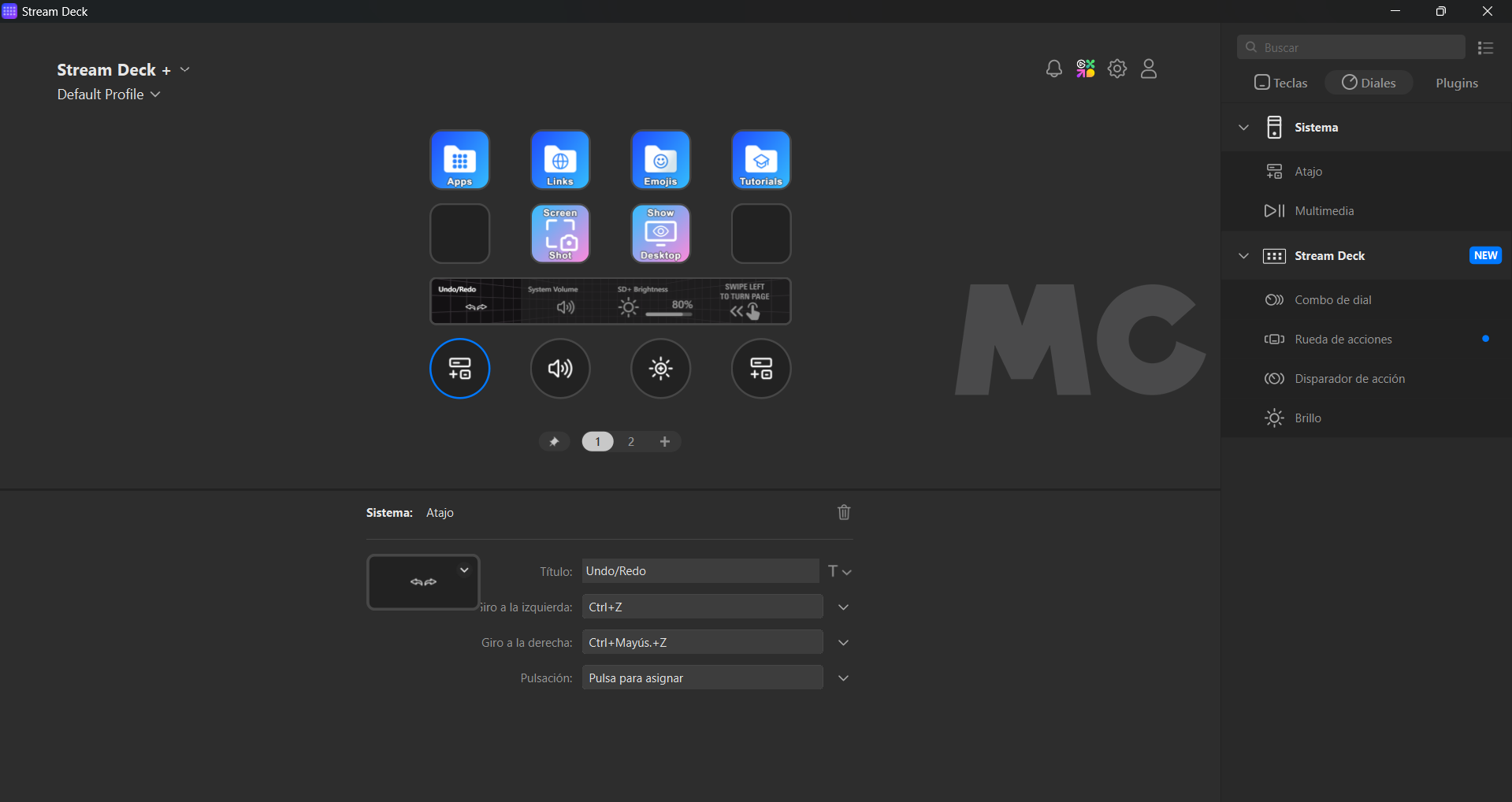The width and height of the screenshot is (1512, 802).
Task: Open the Tutorials folder key
Action: [760, 160]
